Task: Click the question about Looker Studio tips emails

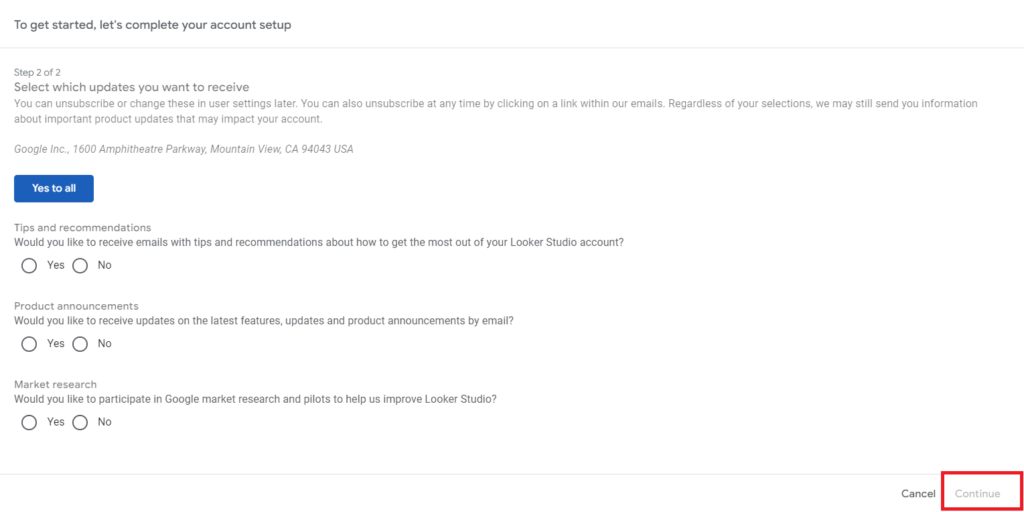Action: (318, 242)
